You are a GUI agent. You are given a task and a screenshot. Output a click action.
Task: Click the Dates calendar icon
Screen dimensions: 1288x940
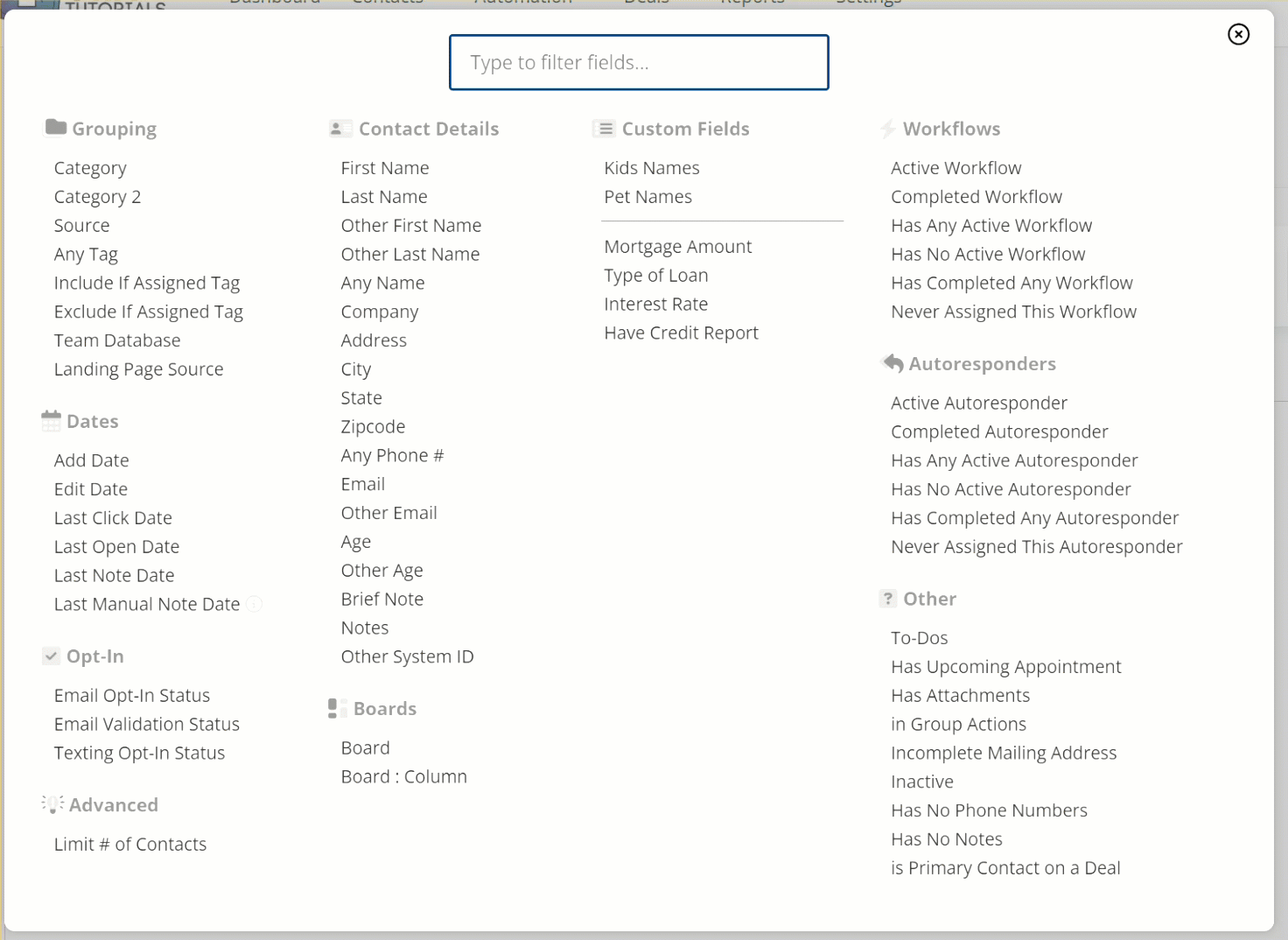point(52,421)
